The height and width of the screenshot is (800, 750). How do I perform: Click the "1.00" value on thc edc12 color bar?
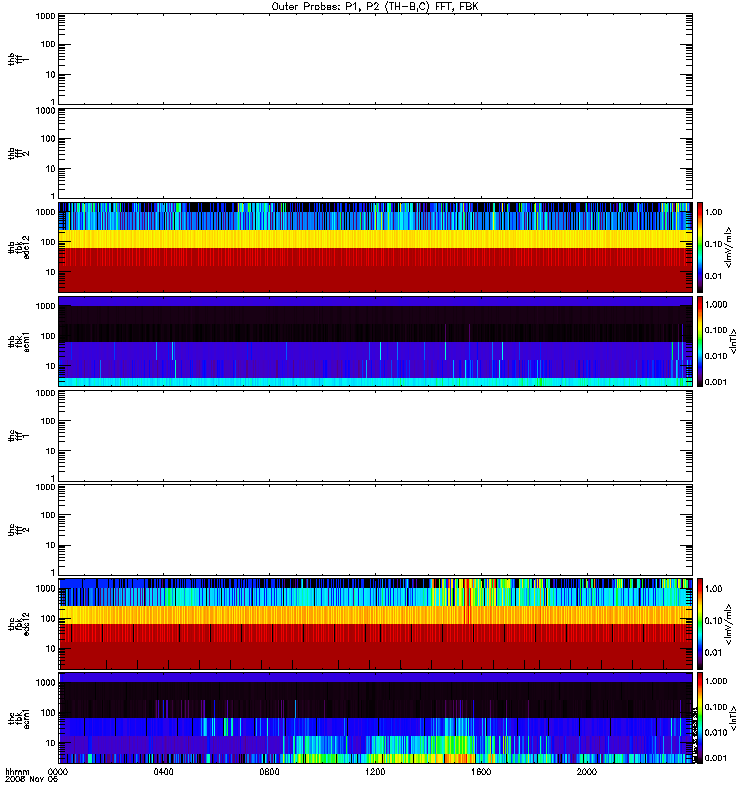coord(713,589)
